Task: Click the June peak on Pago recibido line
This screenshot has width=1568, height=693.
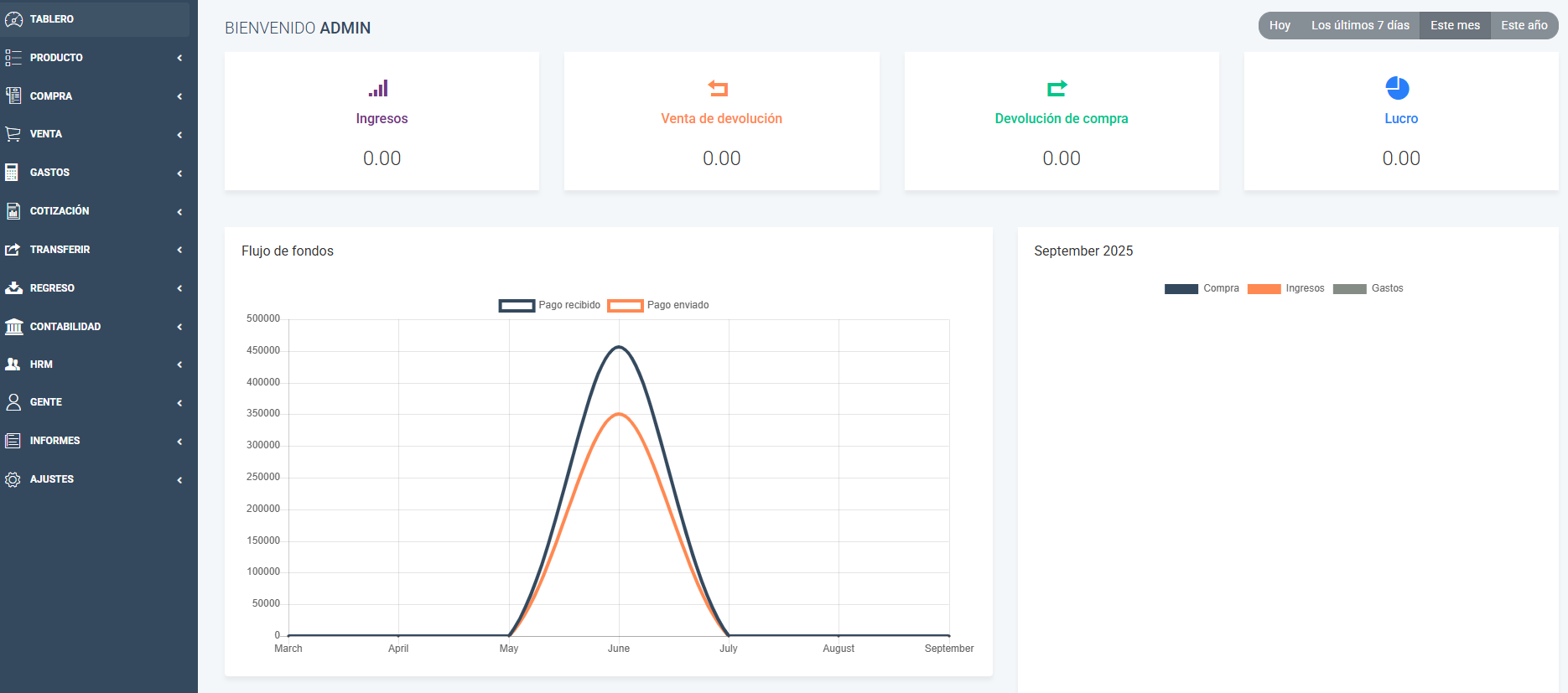Action: point(619,347)
